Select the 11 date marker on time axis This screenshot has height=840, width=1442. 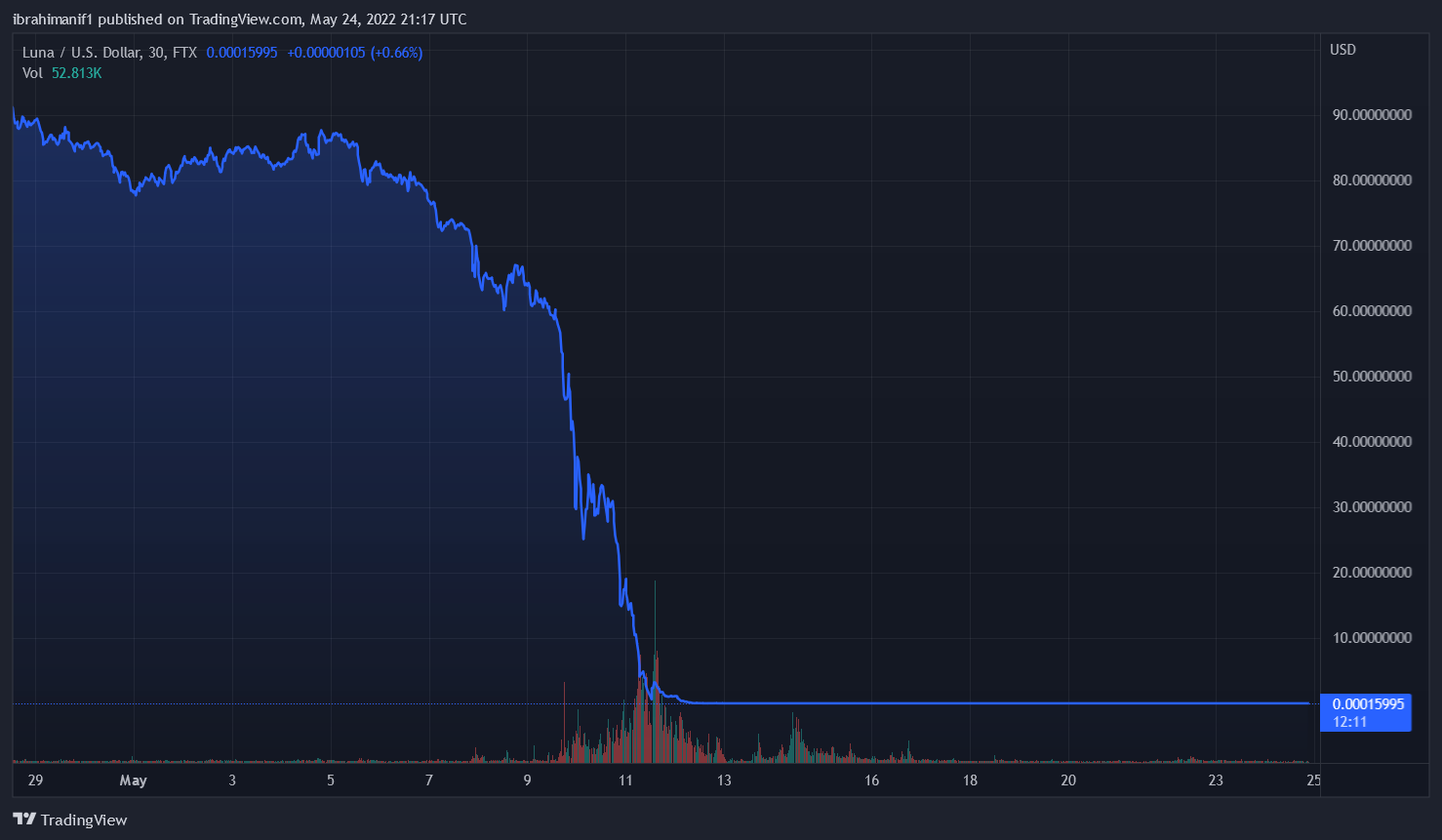(x=625, y=780)
